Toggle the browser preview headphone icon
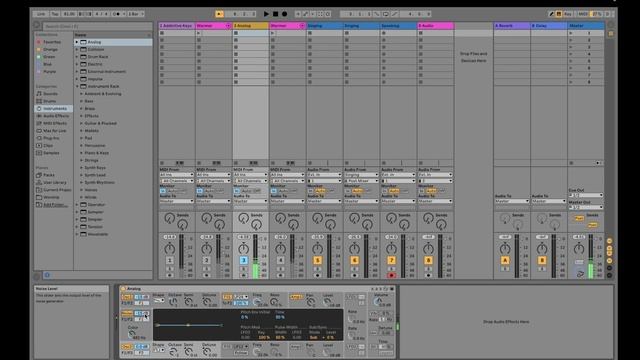This screenshot has height=360, width=640. point(47,275)
